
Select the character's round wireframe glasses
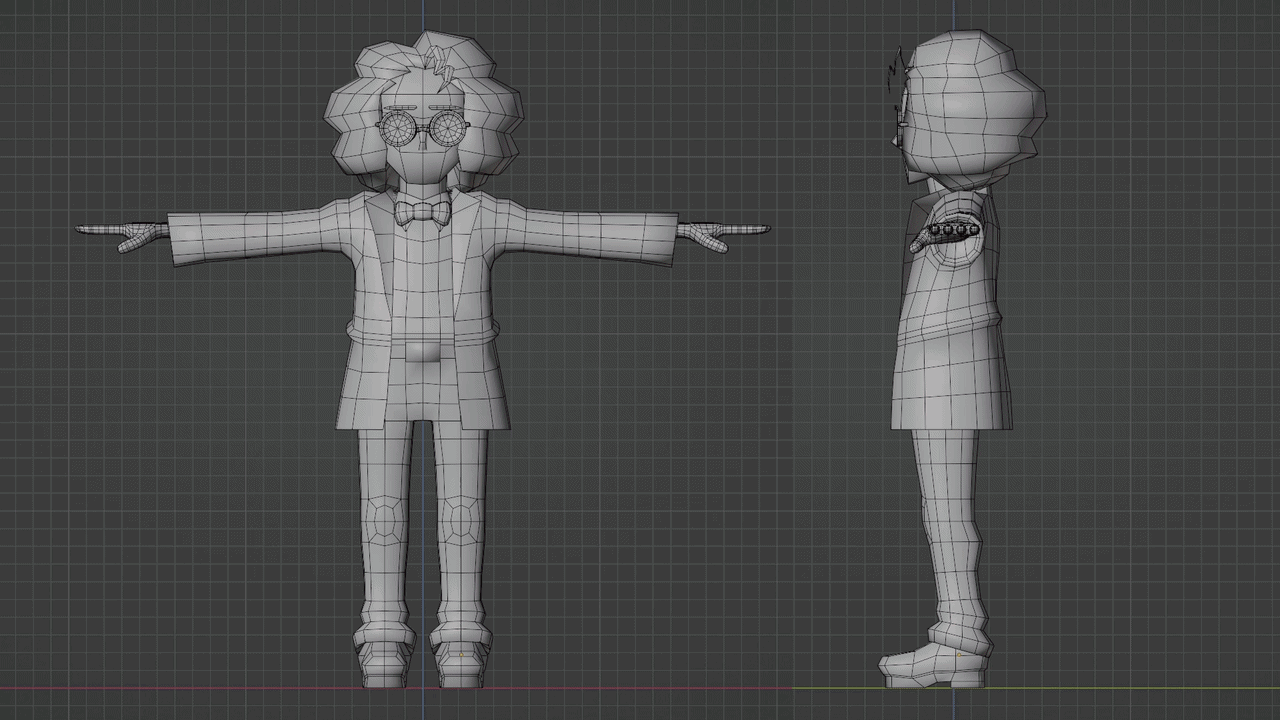[x=398, y=128]
